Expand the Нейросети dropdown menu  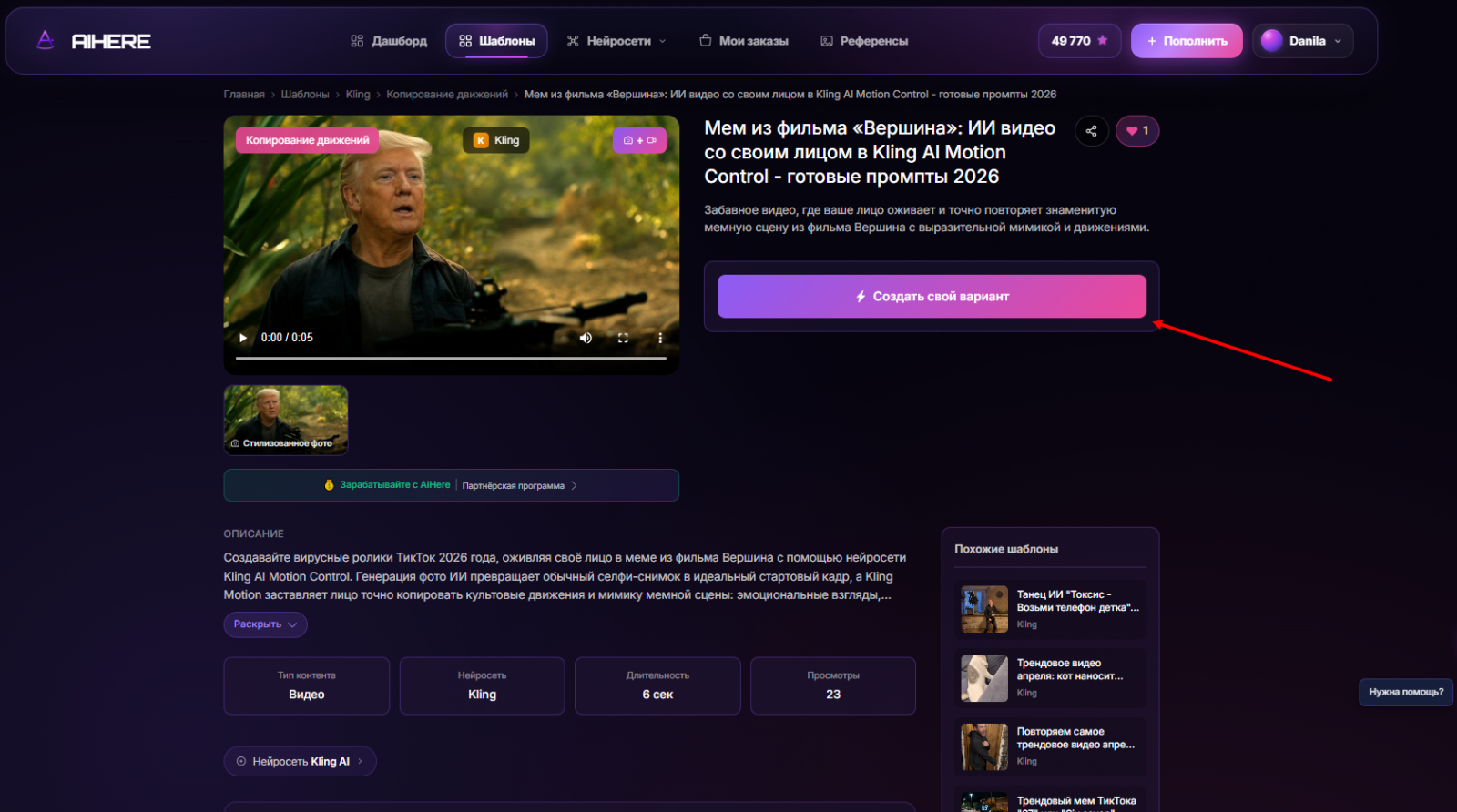[616, 41]
